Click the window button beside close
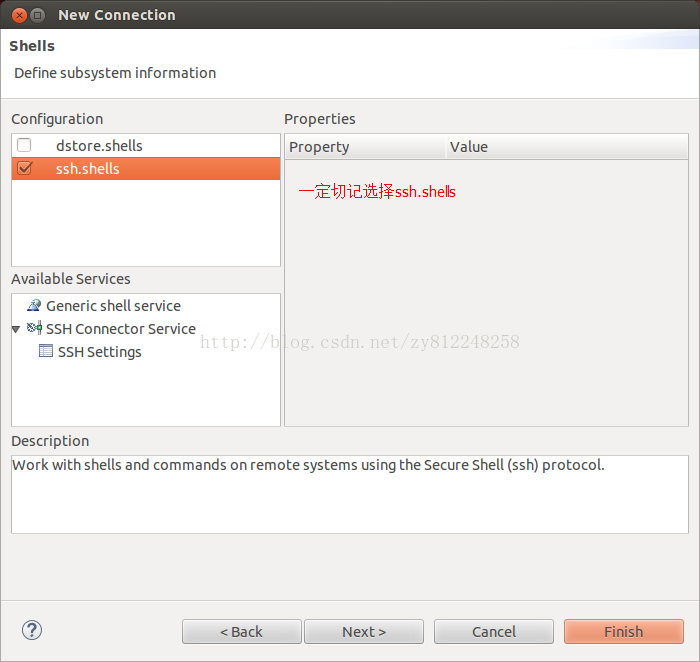Image resolution: width=700 pixels, height=662 pixels. (38, 15)
